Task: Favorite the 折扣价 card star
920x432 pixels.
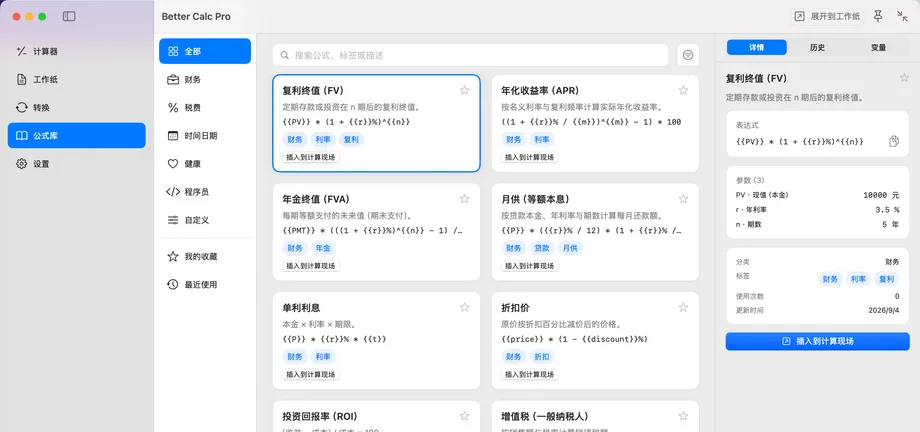Action: pyautogui.click(x=684, y=307)
